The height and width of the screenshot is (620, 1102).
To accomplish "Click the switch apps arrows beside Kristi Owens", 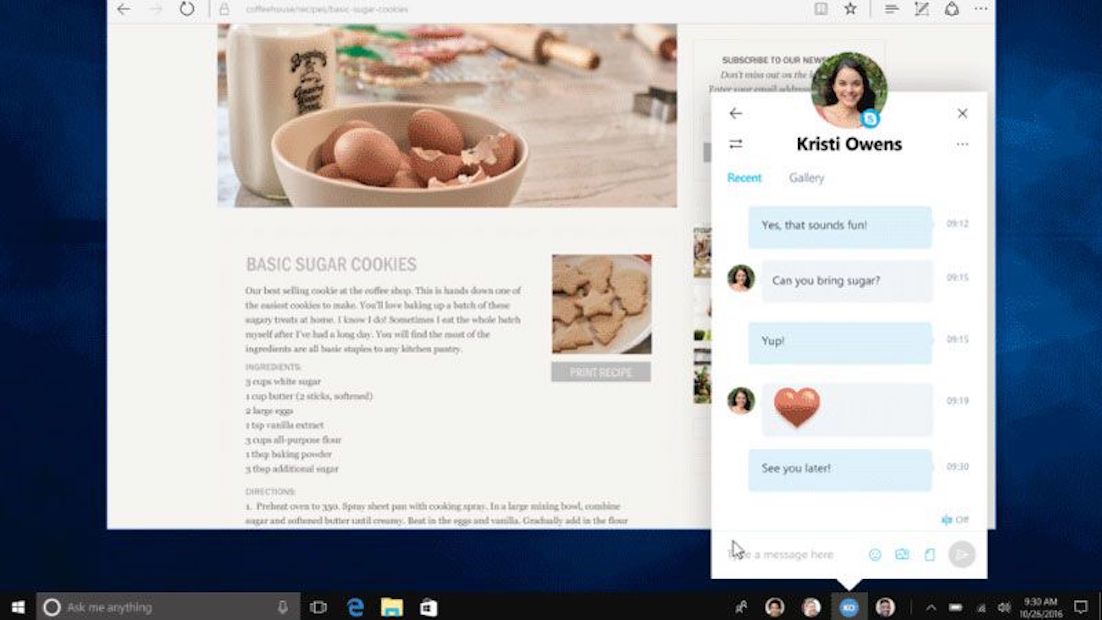I will coord(736,144).
